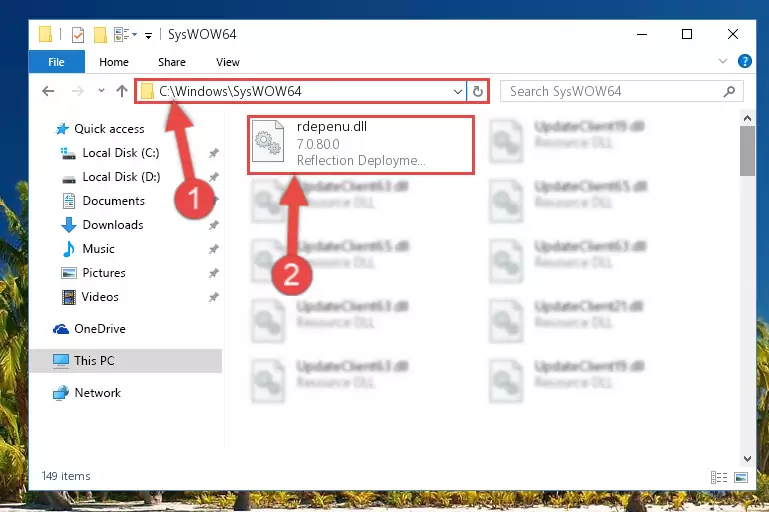
Task: Click the Properties quick access toolbar icon
Action: click(x=77, y=34)
